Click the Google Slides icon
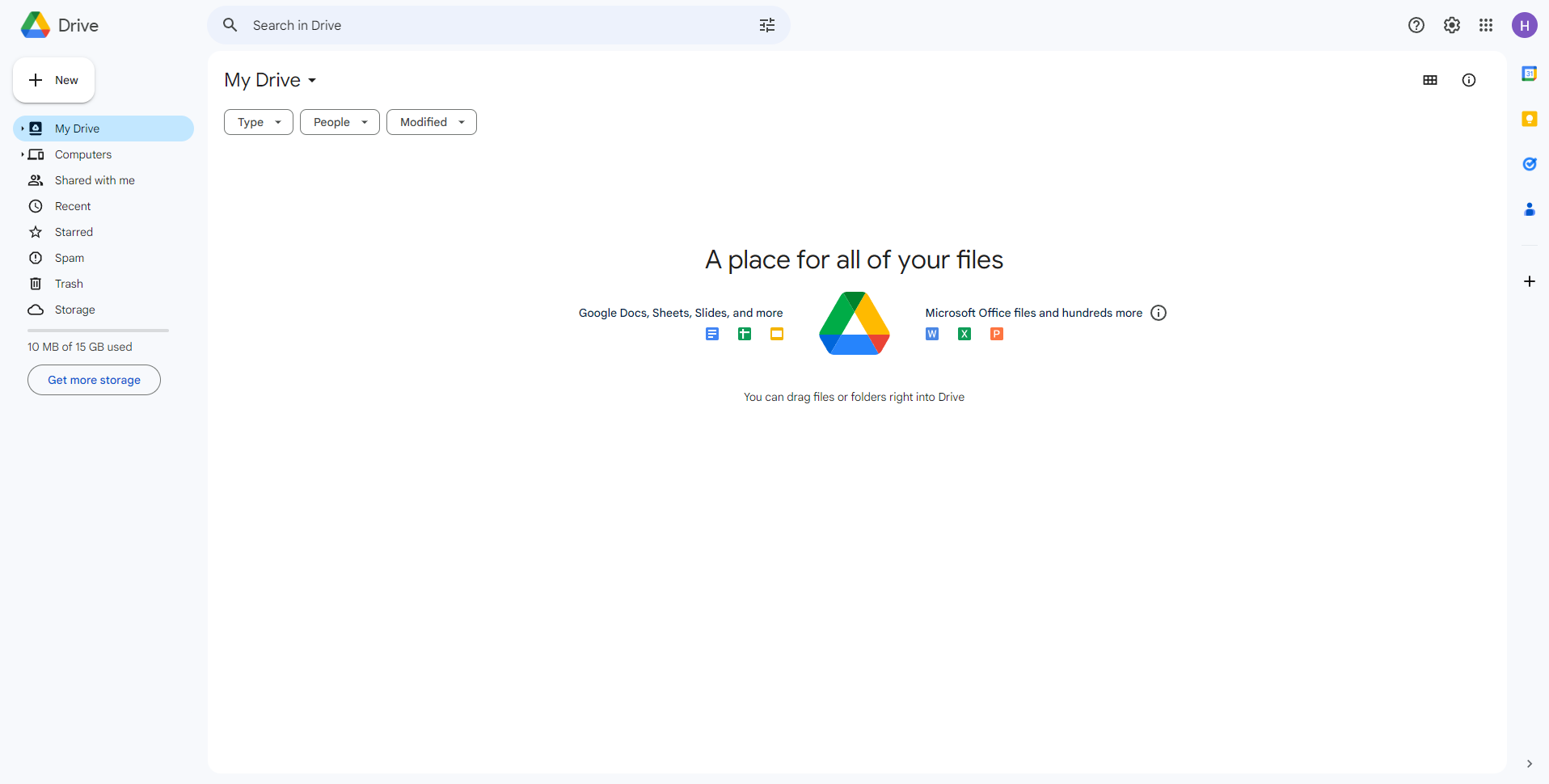Image resolution: width=1549 pixels, height=784 pixels. pyautogui.click(x=777, y=334)
